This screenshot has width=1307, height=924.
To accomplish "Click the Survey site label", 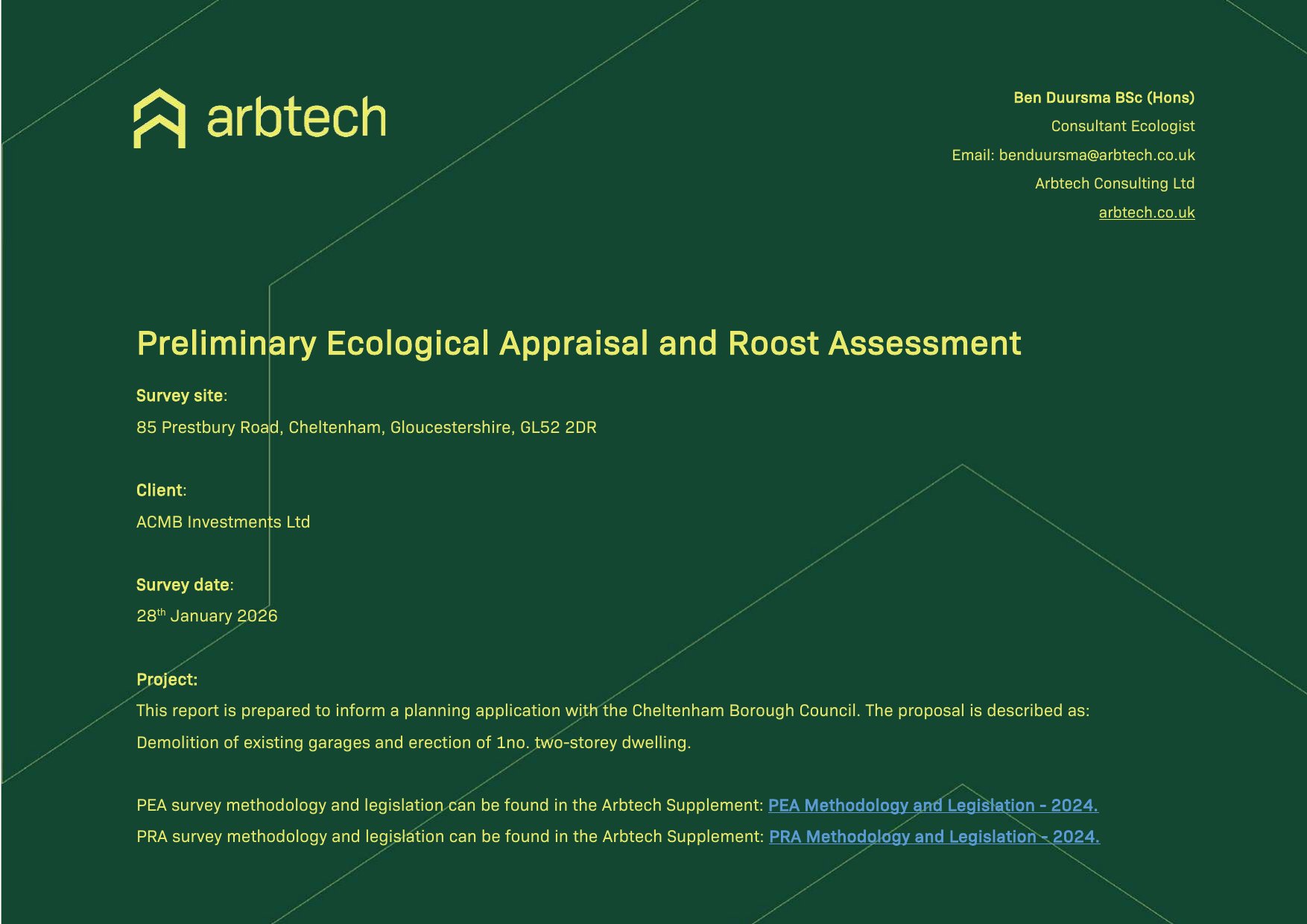I will tap(180, 396).
